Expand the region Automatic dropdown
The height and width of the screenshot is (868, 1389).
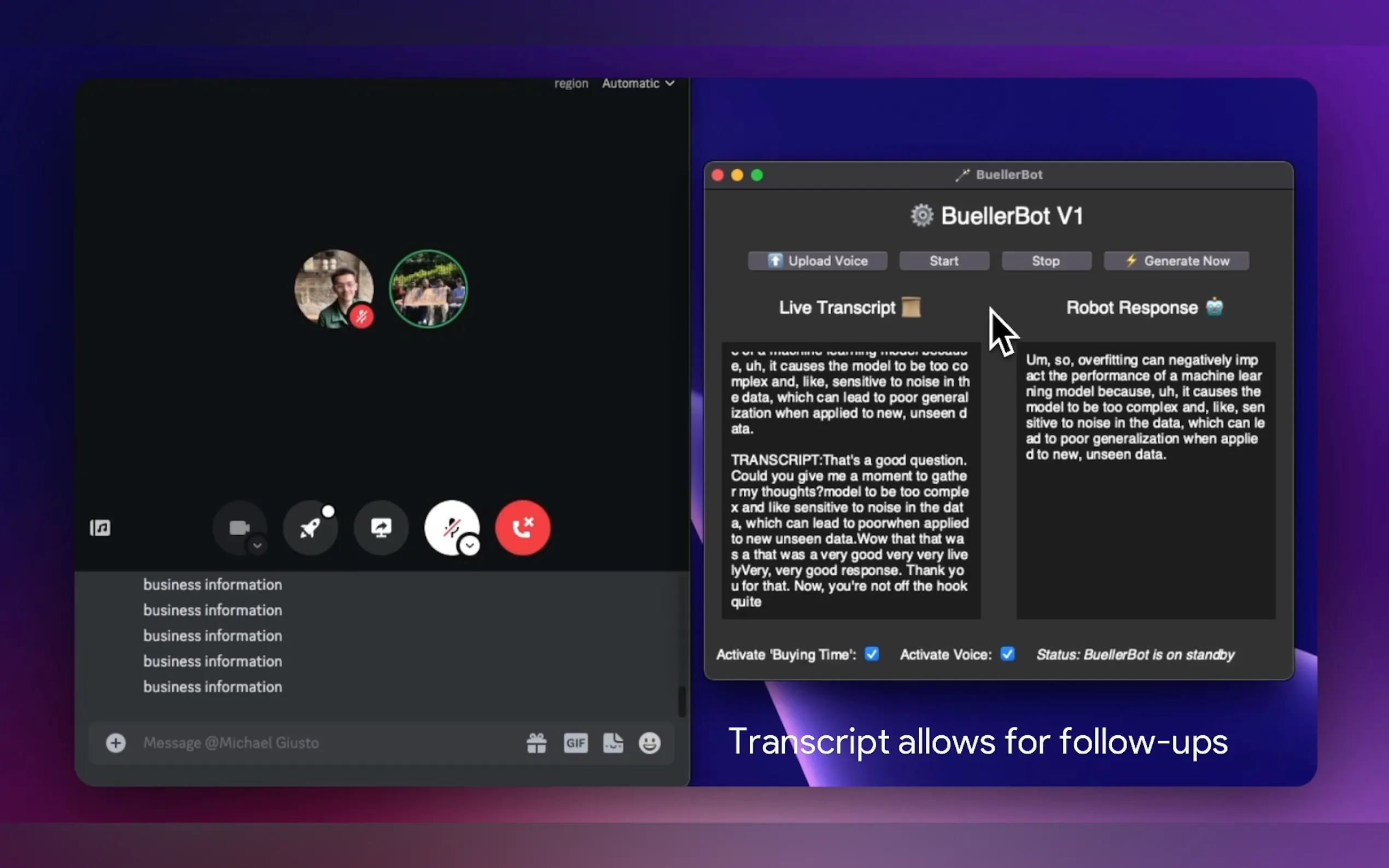coord(638,83)
